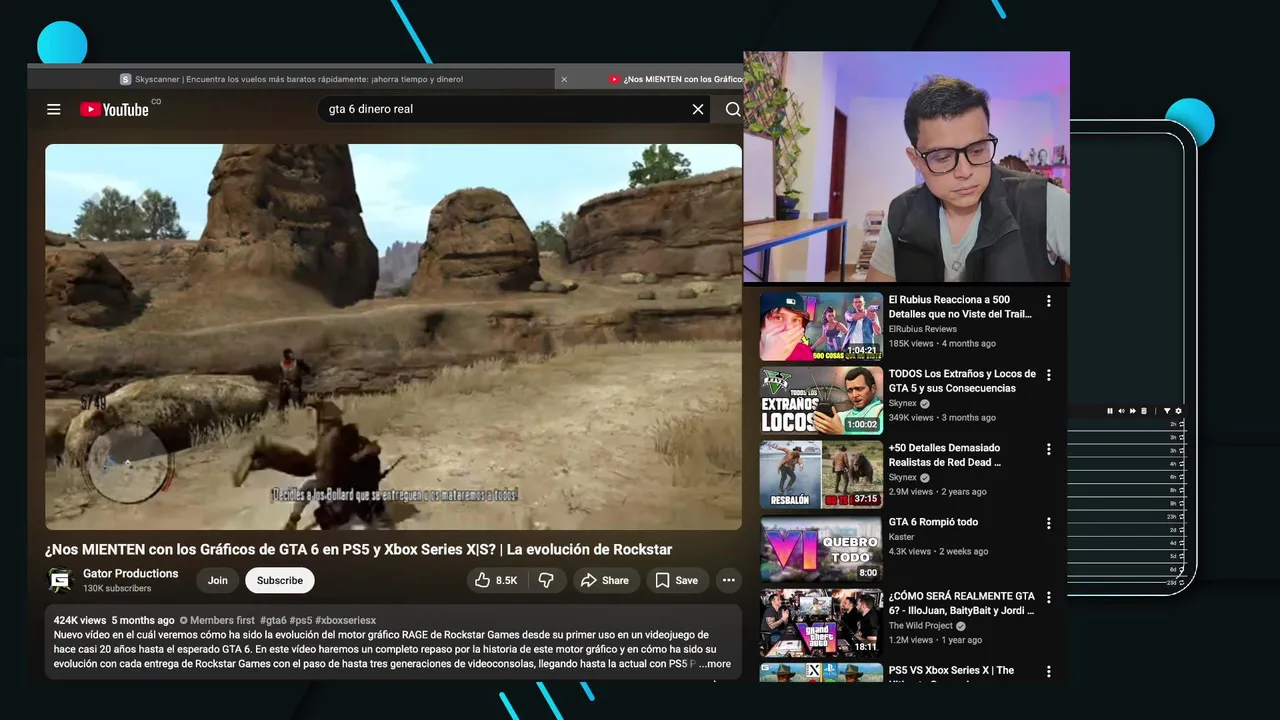Screen dimensions: 1280x720
Task: Open the 'GTA 6 Rompió todo' thumbnail
Action: 821,548
